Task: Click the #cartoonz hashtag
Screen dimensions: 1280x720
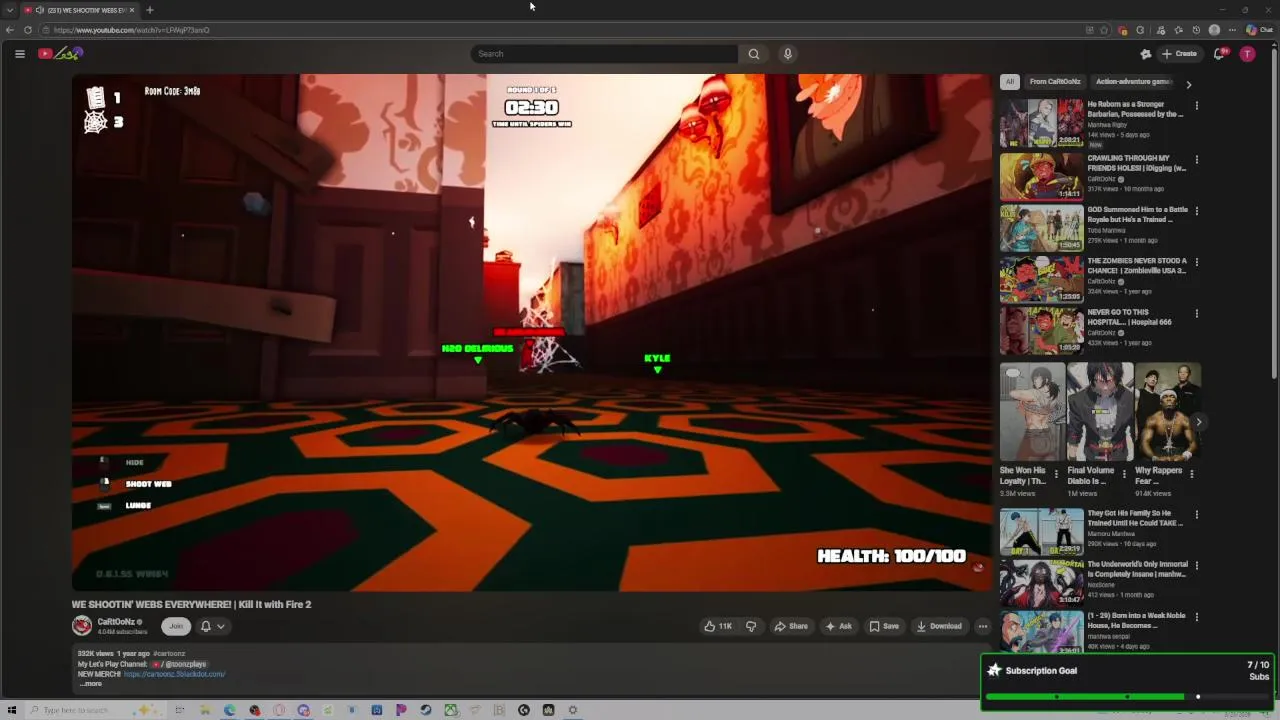Action: [169, 654]
